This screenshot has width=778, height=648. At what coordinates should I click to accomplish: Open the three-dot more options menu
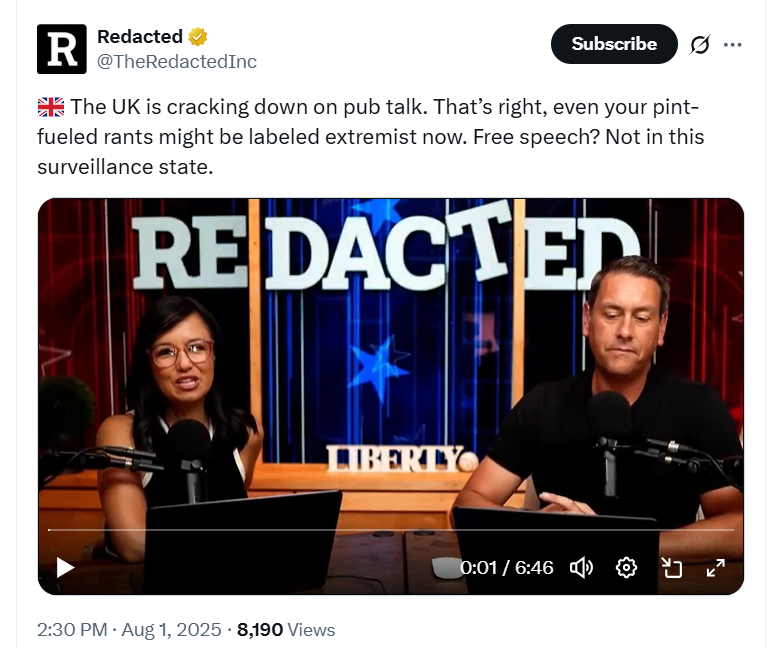click(732, 45)
